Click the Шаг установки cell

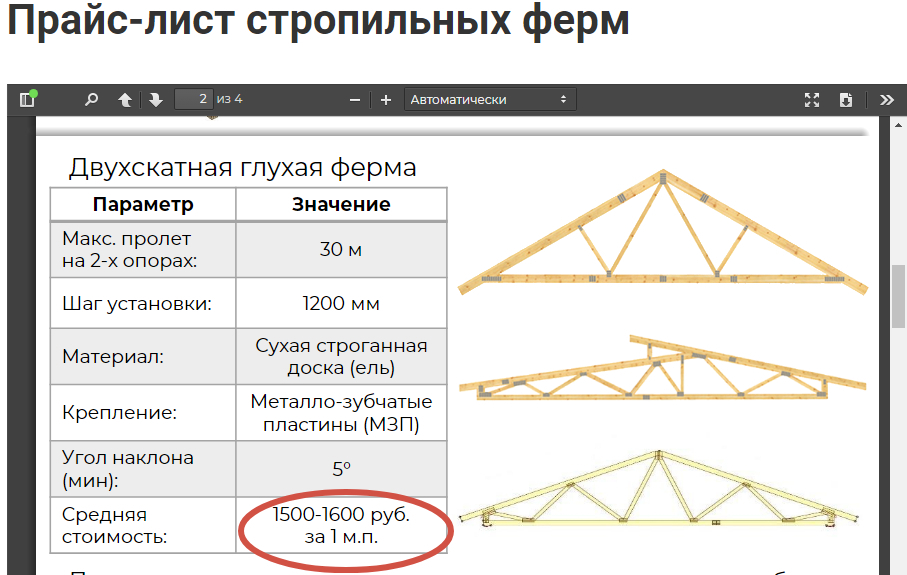point(143,303)
